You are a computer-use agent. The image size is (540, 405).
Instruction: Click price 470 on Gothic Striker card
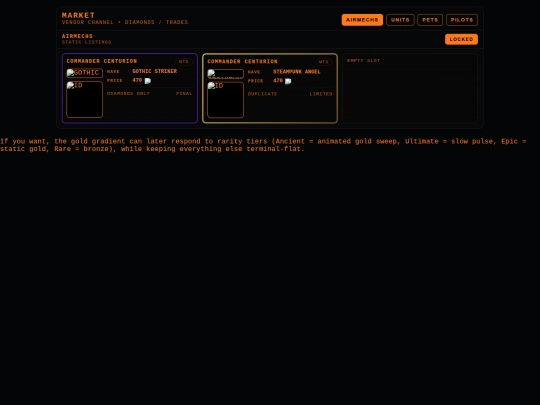pyautogui.click(x=137, y=80)
